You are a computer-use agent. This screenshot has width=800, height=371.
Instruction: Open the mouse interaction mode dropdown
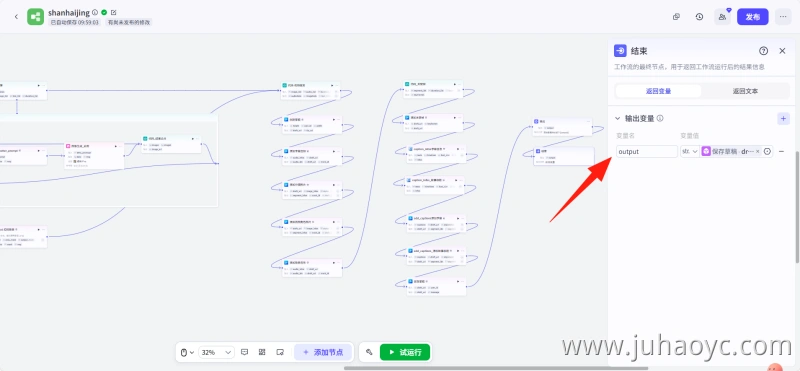pos(187,352)
